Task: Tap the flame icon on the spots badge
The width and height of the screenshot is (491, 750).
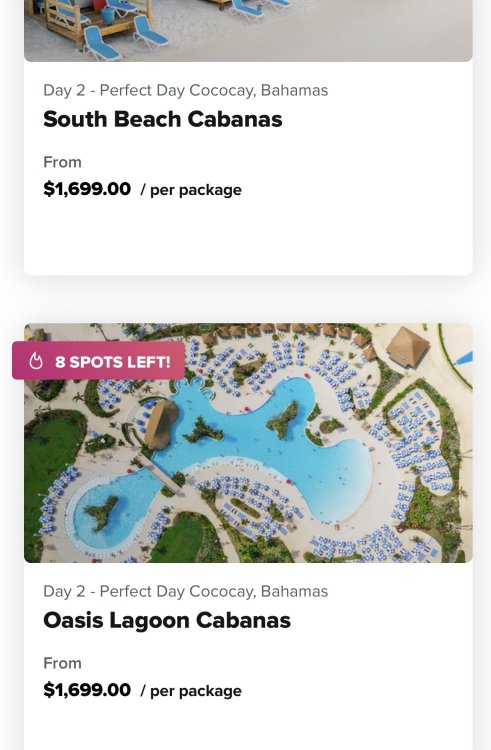Action: click(36, 361)
